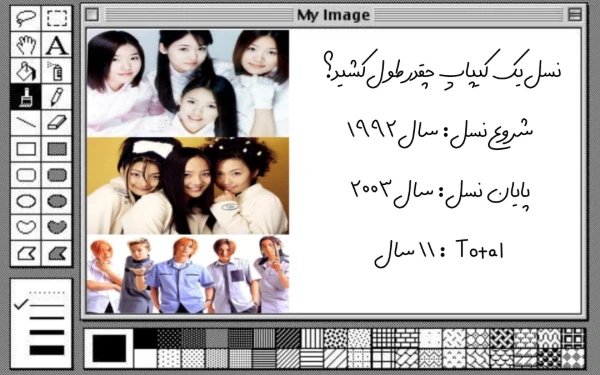Pick the wide vertical stripes pattern swatch
Viewport: 600px width, 375px height.
pos(312,339)
